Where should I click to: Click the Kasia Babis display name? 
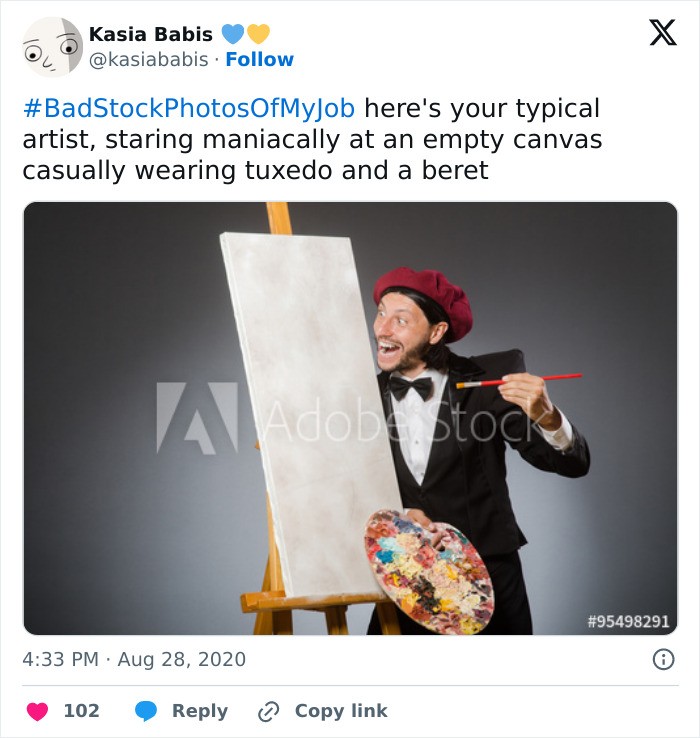[150, 34]
